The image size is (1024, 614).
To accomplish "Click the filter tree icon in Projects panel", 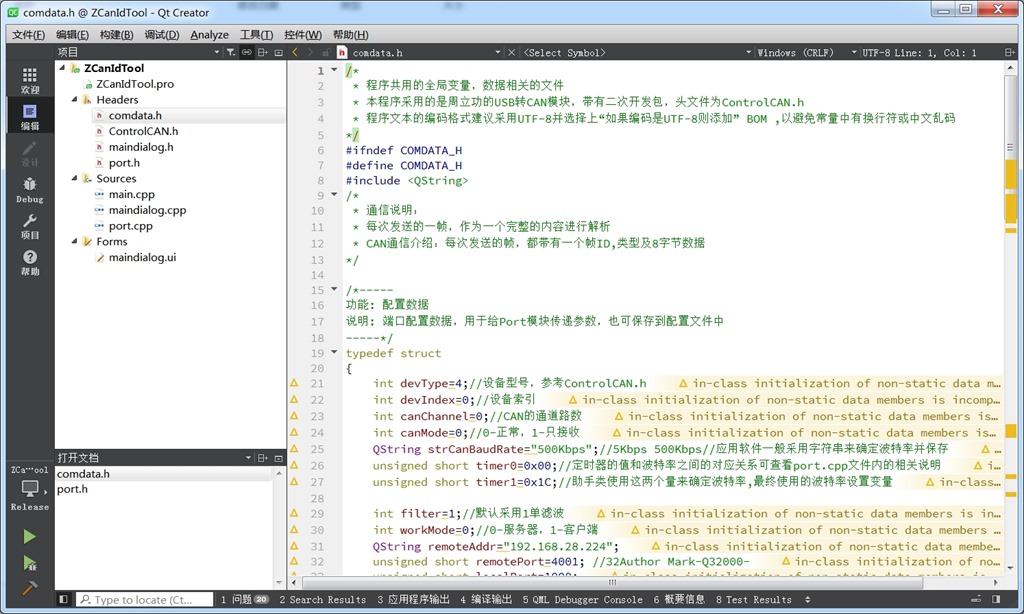I will coord(231,52).
